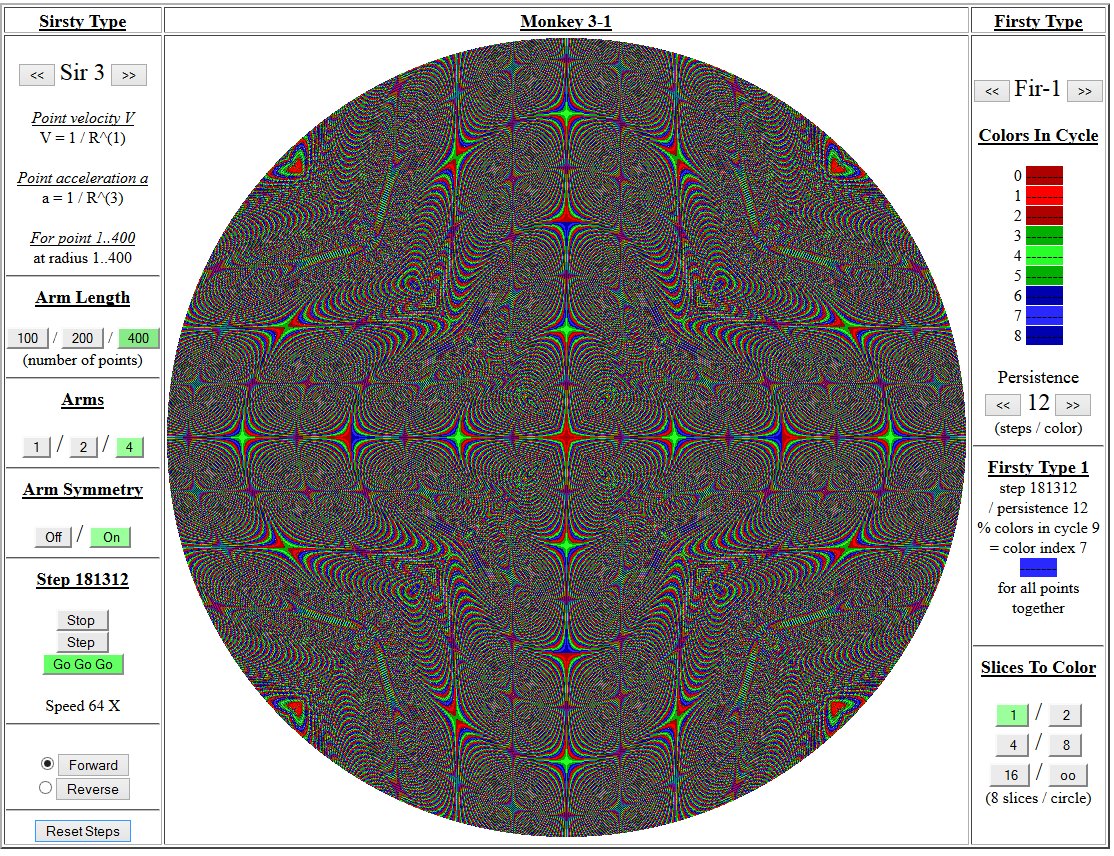Click the Arms heading
Image resolution: width=1114 pixels, height=856 pixels.
click(82, 399)
